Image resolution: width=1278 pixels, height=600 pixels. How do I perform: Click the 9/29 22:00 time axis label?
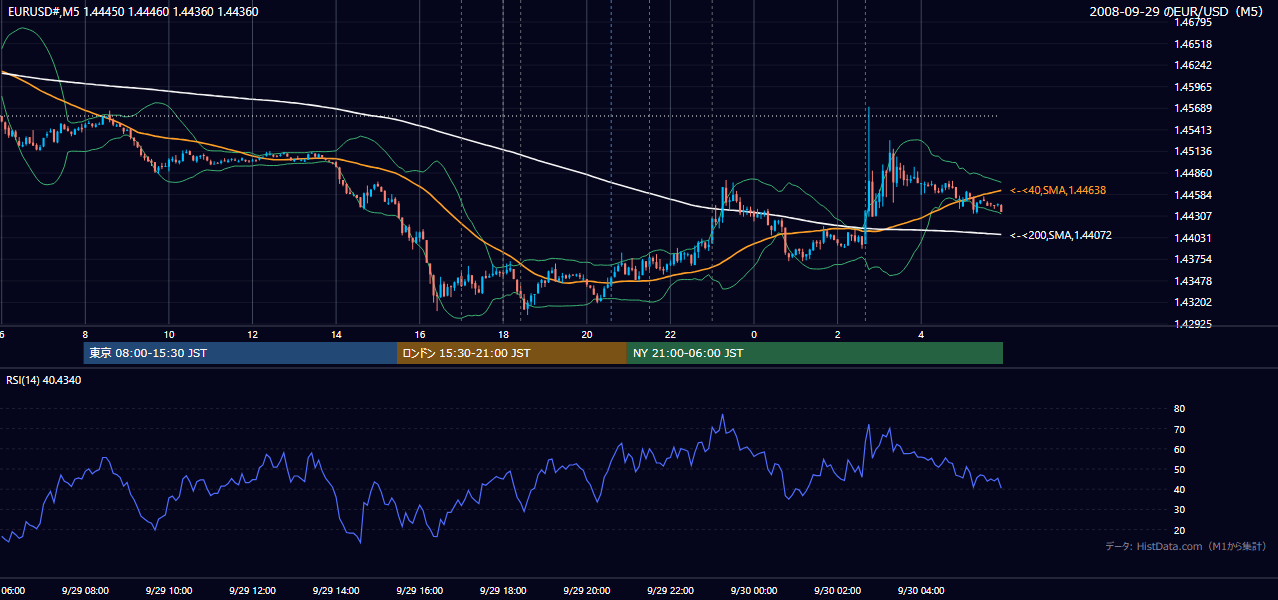[x=670, y=591]
